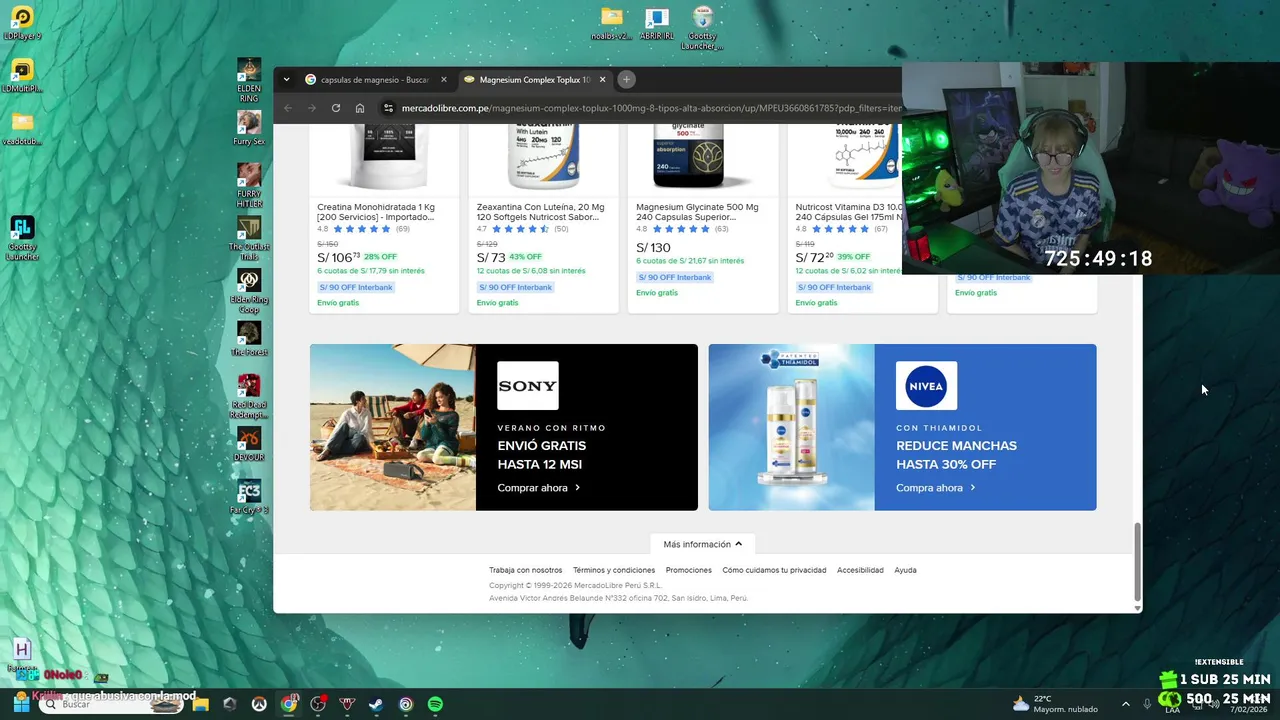The height and width of the screenshot is (720, 1280).
Task: Close the Magnesium Complex Toplux tab
Action: 602,79
